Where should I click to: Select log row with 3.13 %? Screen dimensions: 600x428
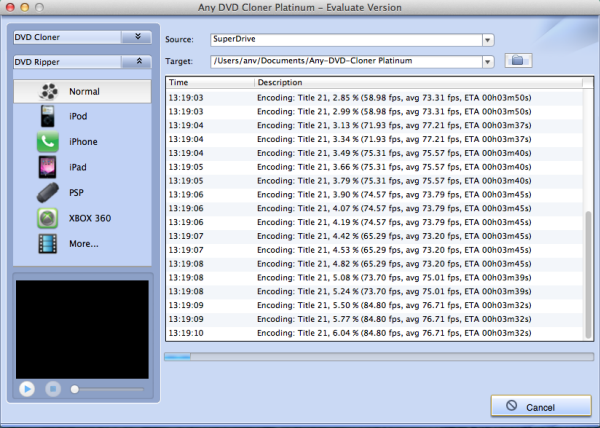pyautogui.click(x=375, y=125)
